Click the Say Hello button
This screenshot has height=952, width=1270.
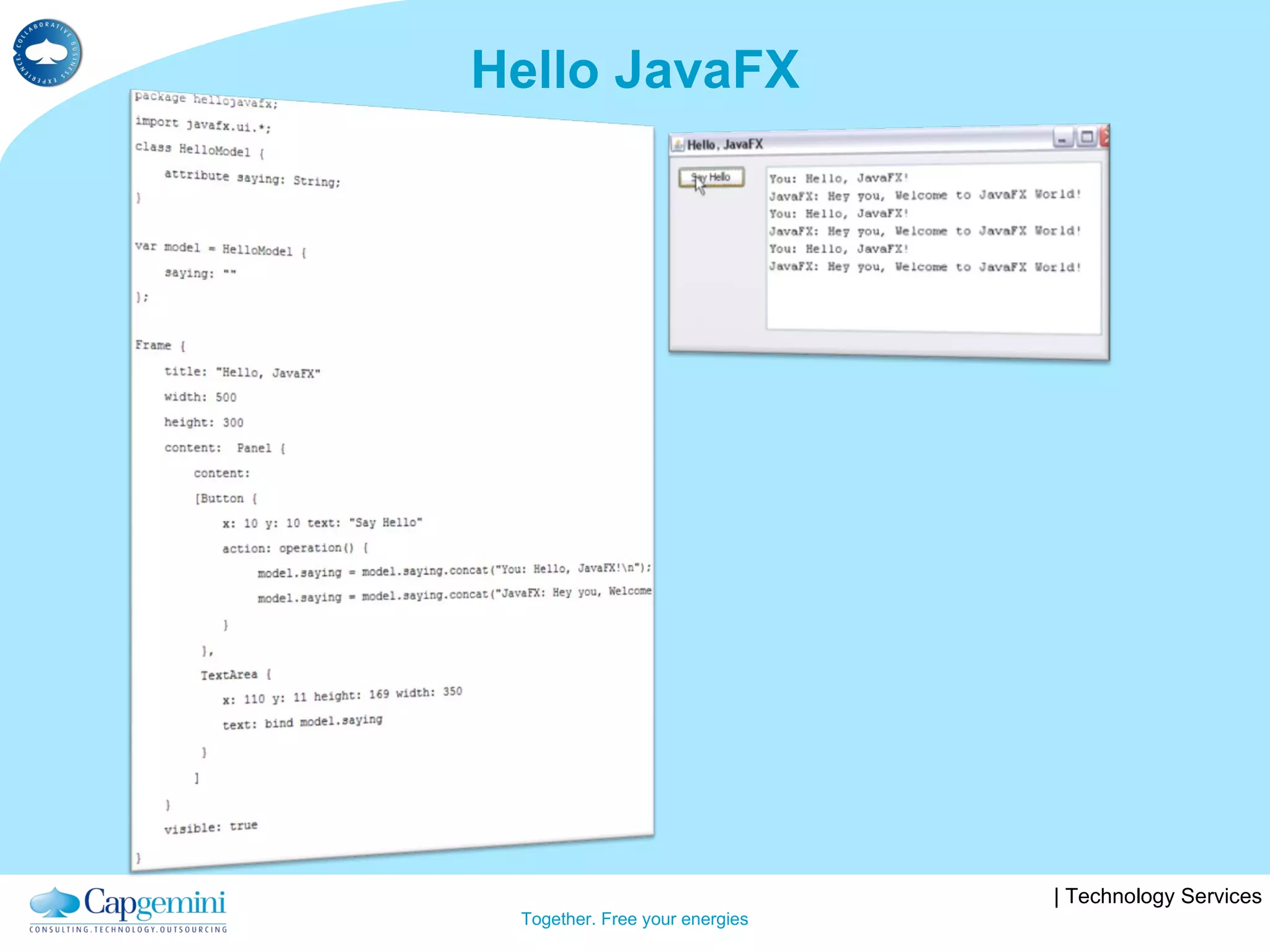tap(711, 177)
